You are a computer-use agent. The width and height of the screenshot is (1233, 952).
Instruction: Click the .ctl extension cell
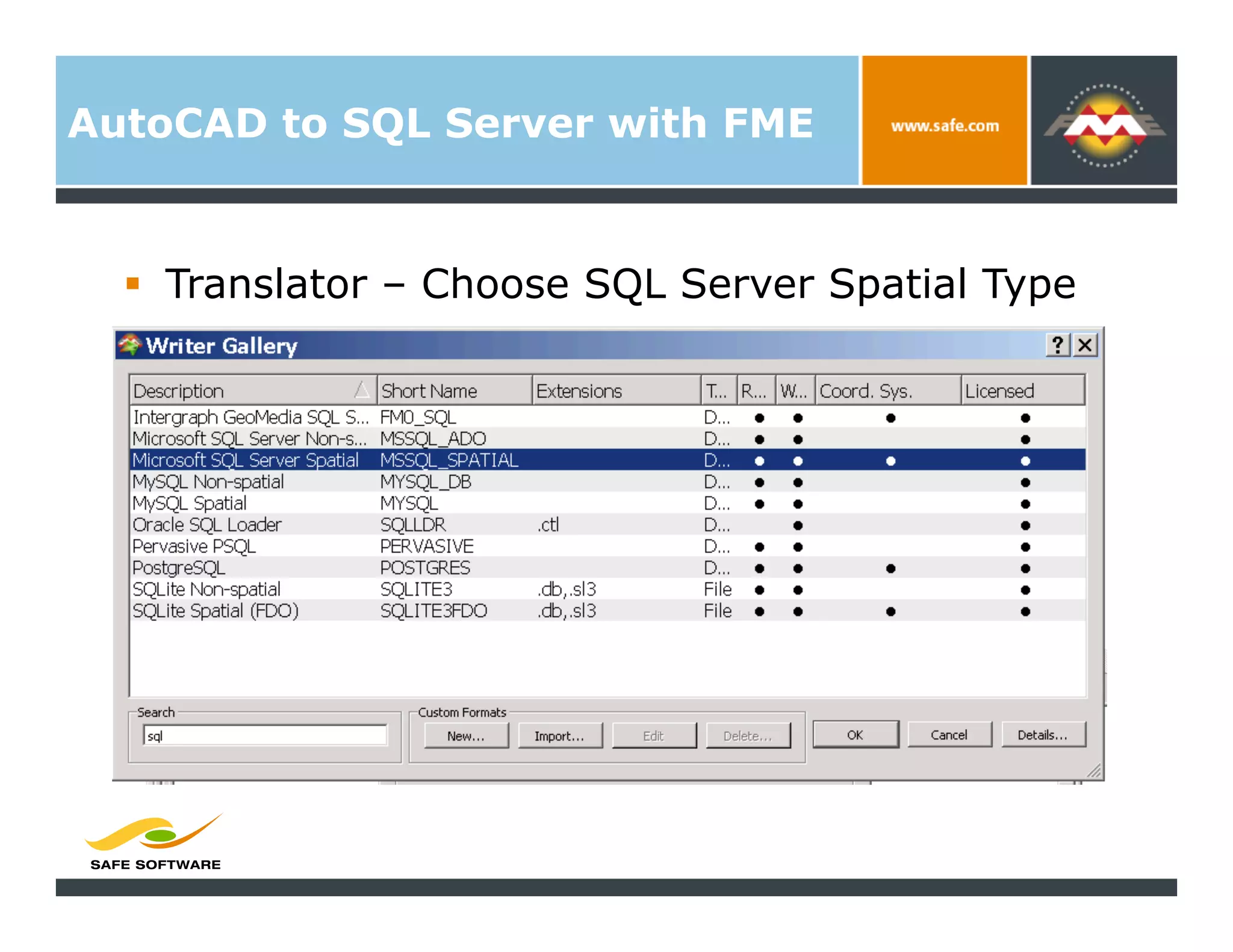coord(548,525)
